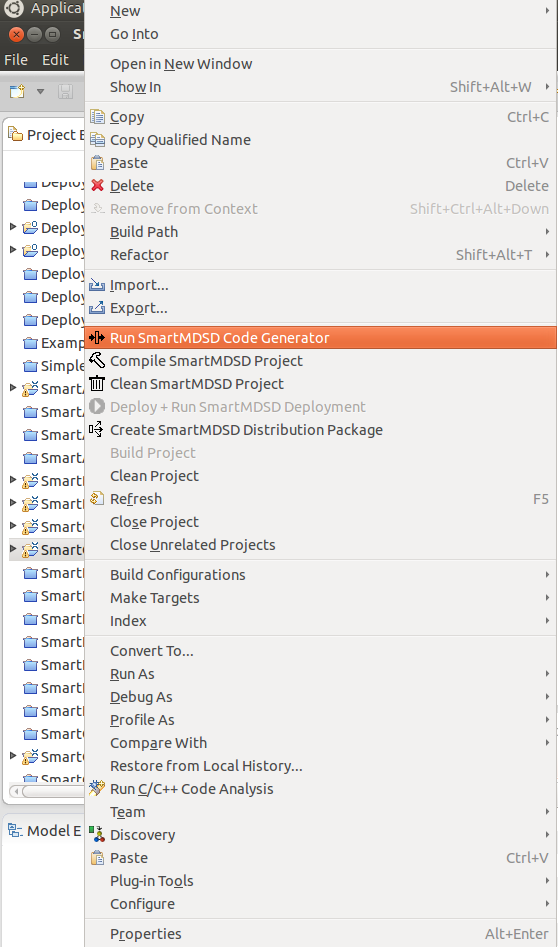Open the Debug As submenu
This screenshot has width=558, height=947.
pos(320,697)
